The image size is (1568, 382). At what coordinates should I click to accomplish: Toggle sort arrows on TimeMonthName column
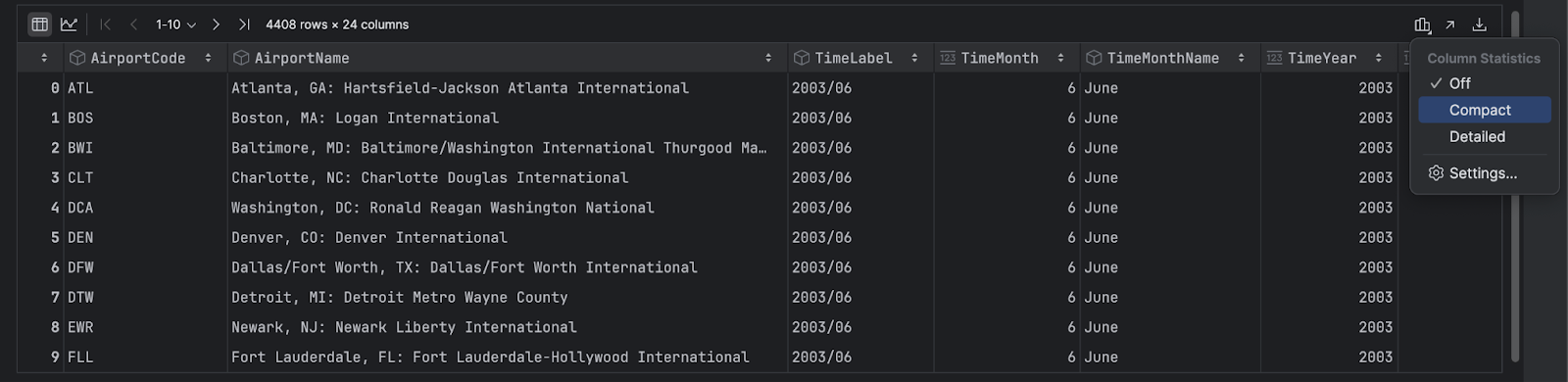click(x=1241, y=58)
